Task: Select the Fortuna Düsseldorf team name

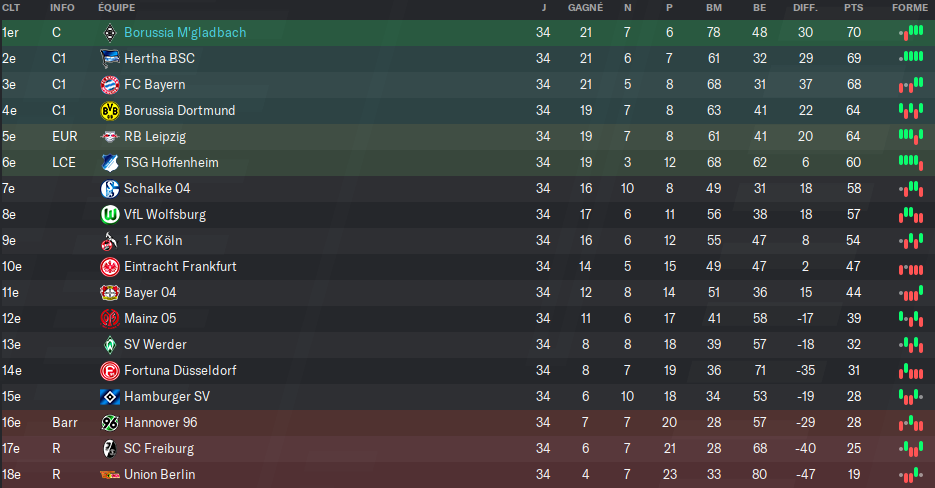Action: tap(180, 370)
